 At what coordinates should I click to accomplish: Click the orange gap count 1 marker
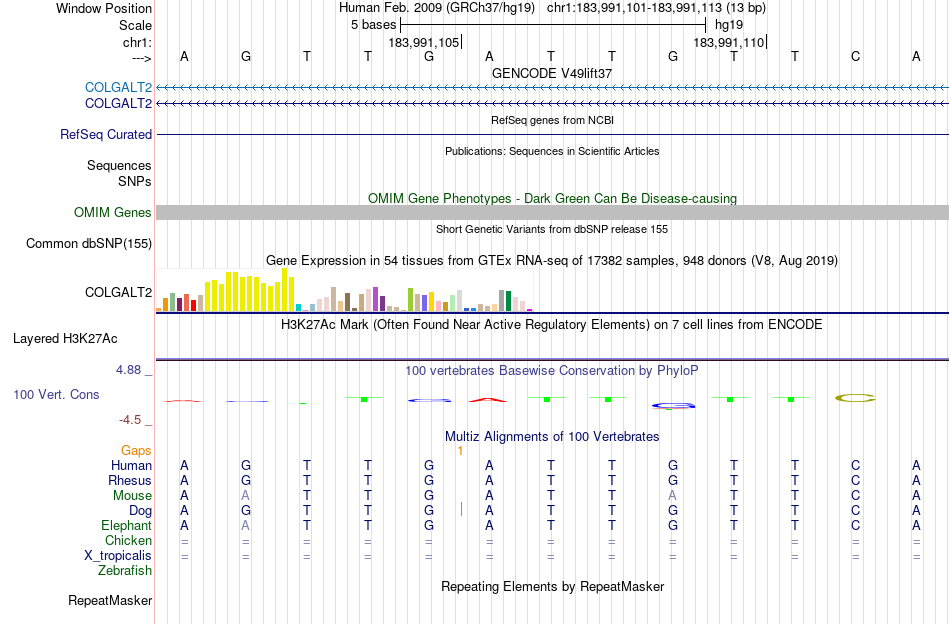point(460,451)
